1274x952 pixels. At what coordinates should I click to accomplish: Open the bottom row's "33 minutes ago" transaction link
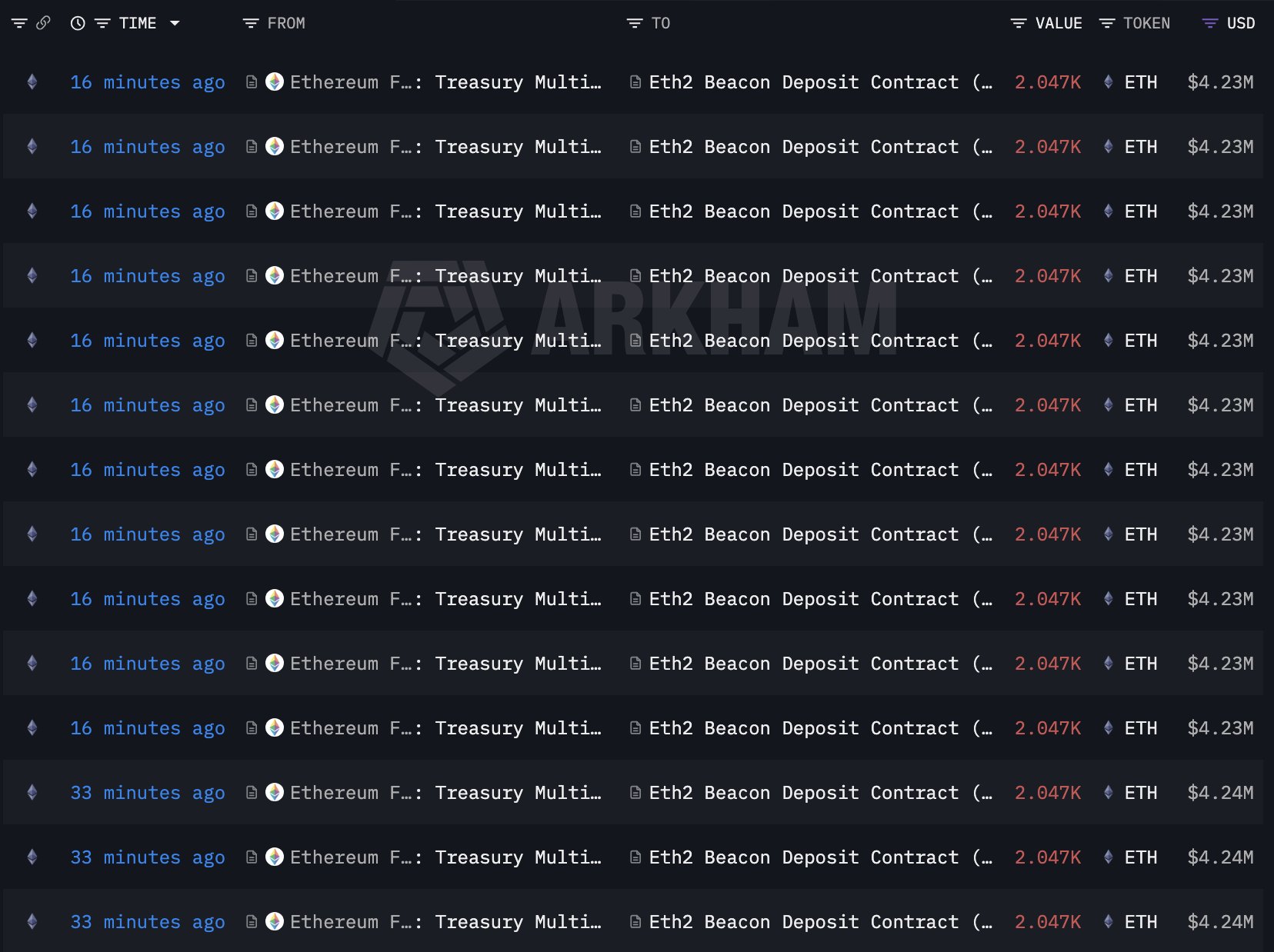pyautogui.click(x=148, y=922)
